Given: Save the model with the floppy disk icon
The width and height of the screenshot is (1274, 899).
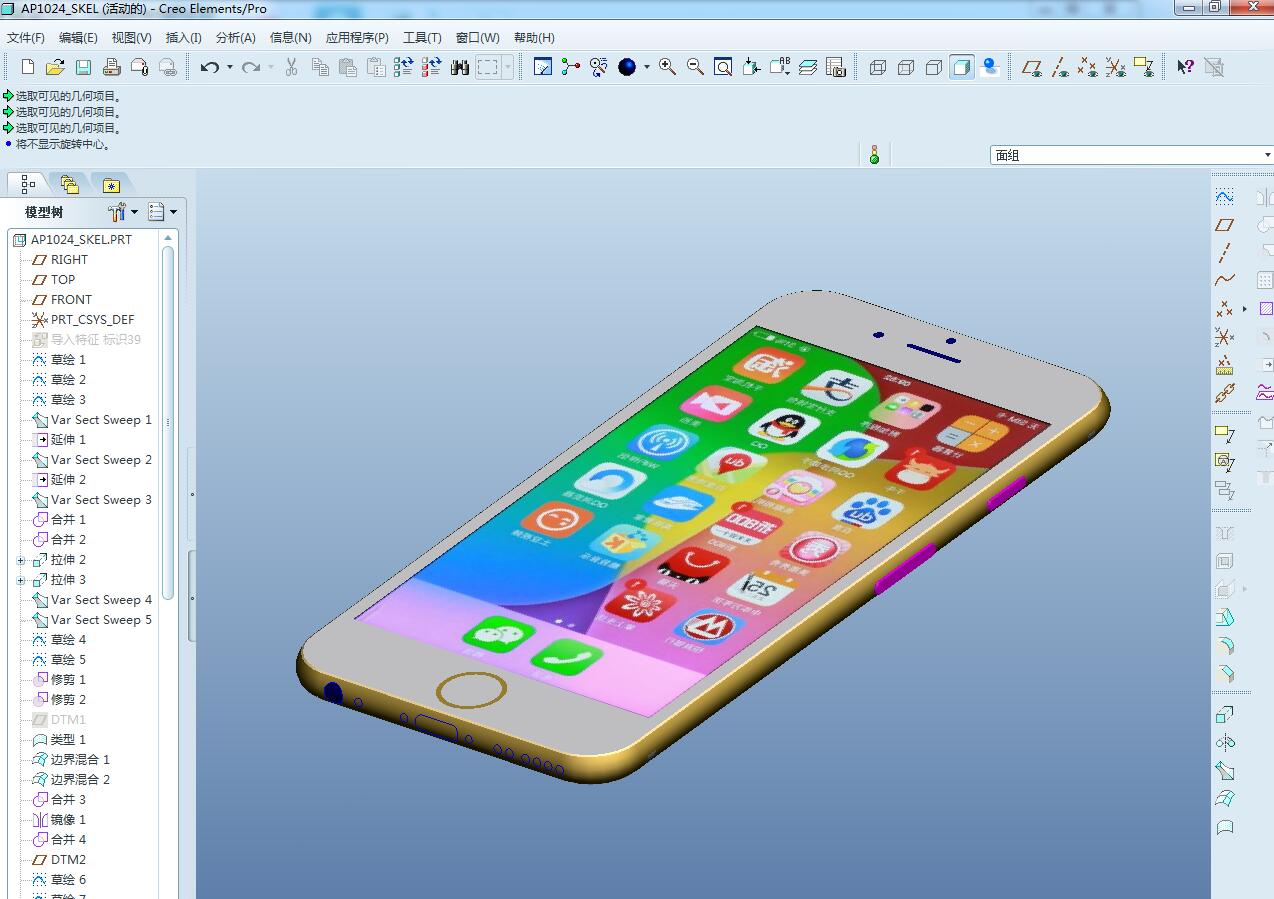Looking at the screenshot, I should 83,67.
